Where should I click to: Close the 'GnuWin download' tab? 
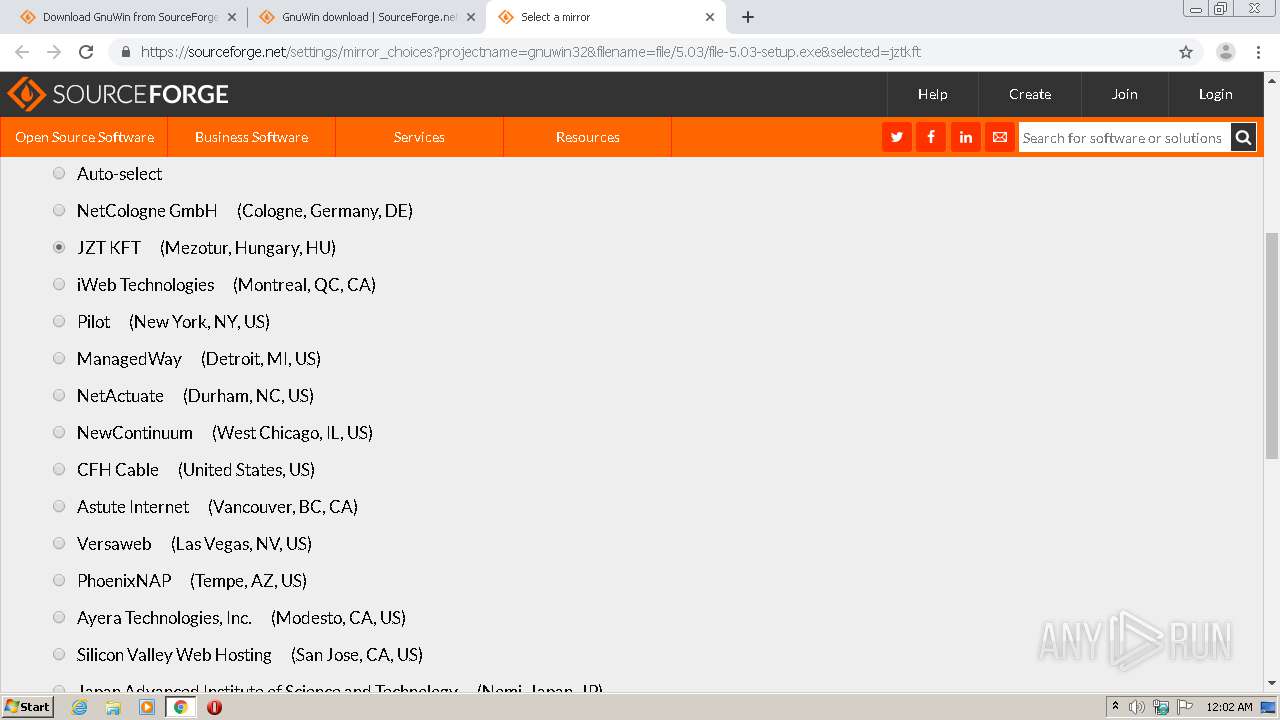click(x=471, y=17)
